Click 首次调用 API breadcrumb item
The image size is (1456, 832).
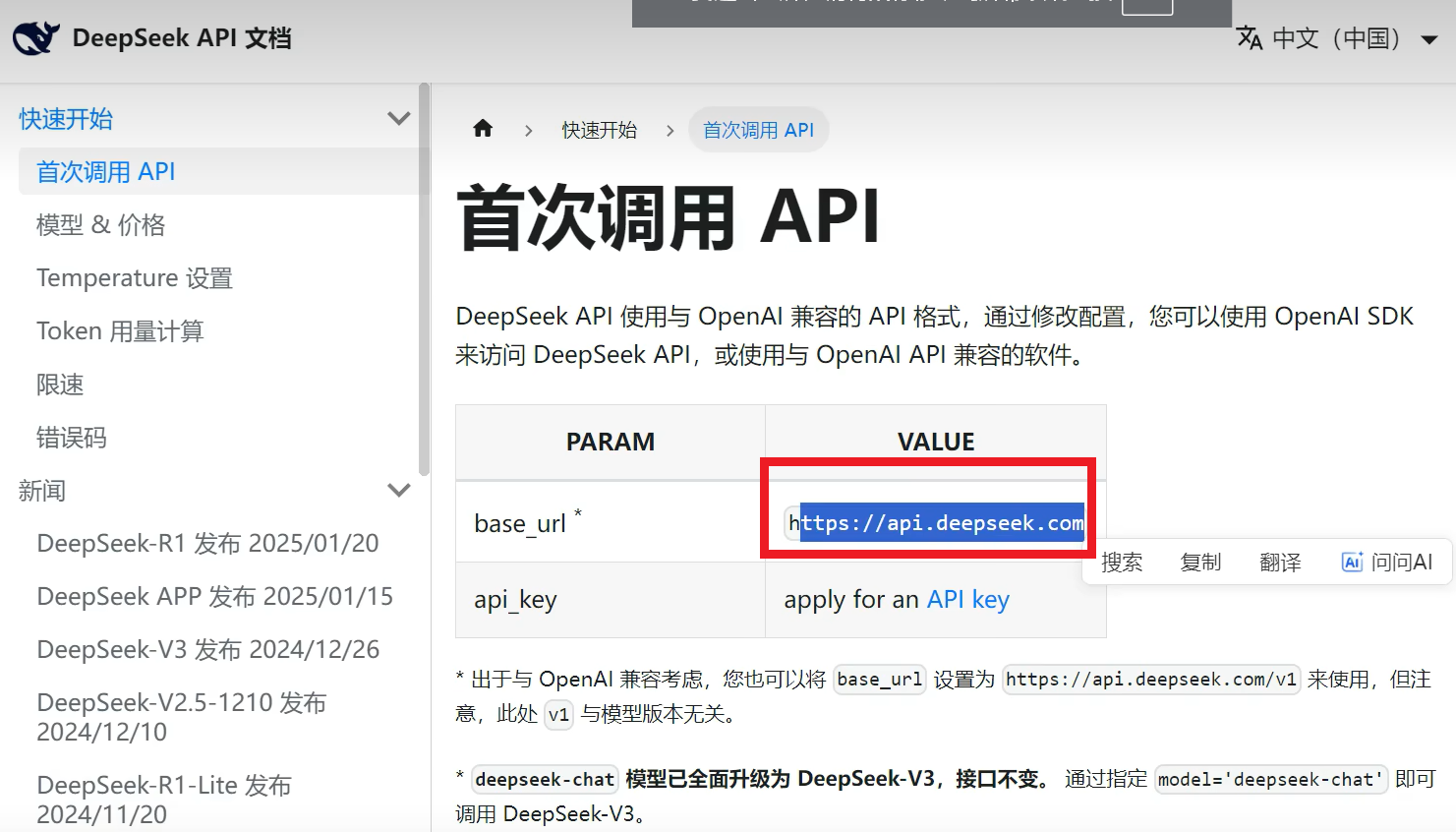[759, 130]
